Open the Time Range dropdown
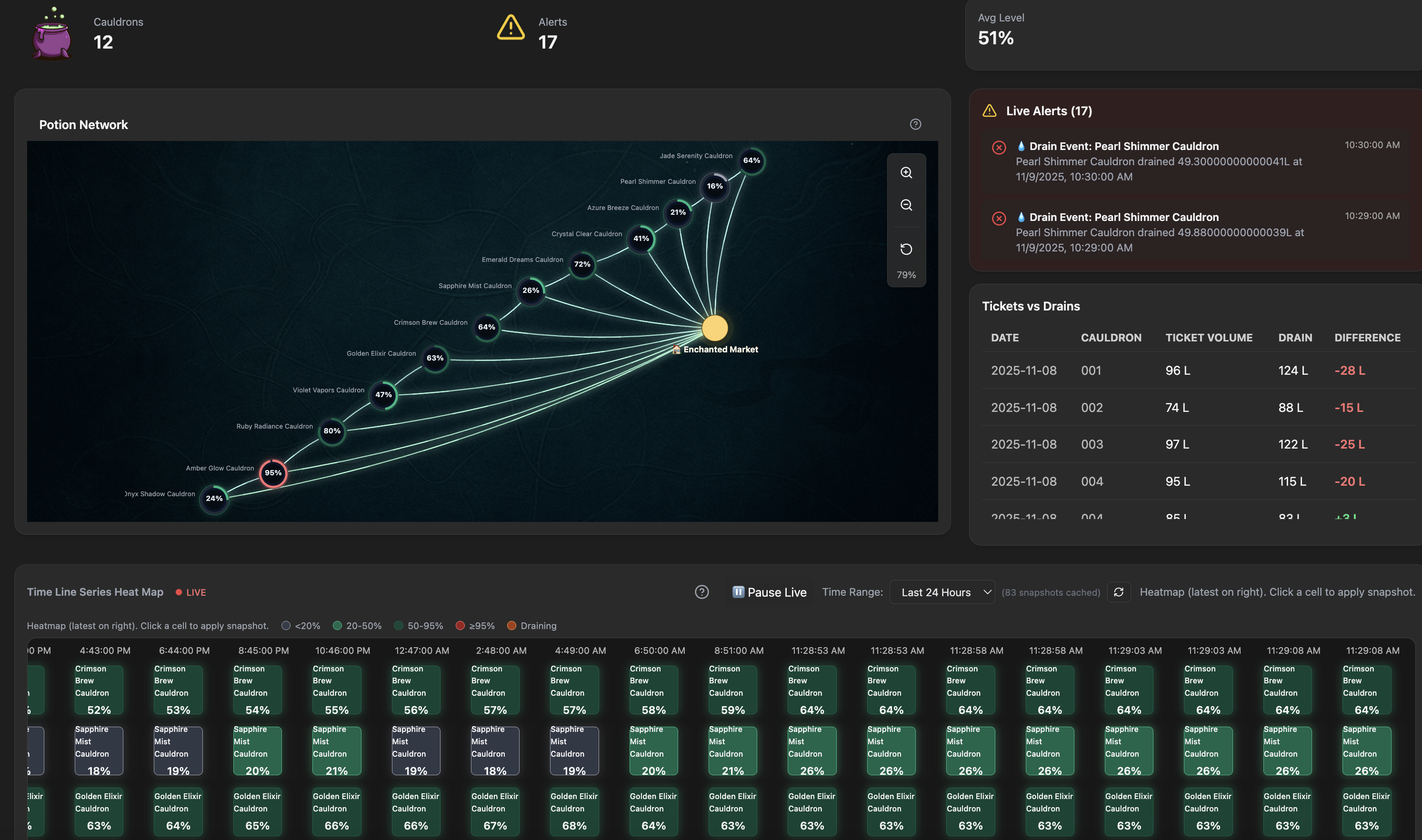The width and height of the screenshot is (1422, 840). [941, 592]
